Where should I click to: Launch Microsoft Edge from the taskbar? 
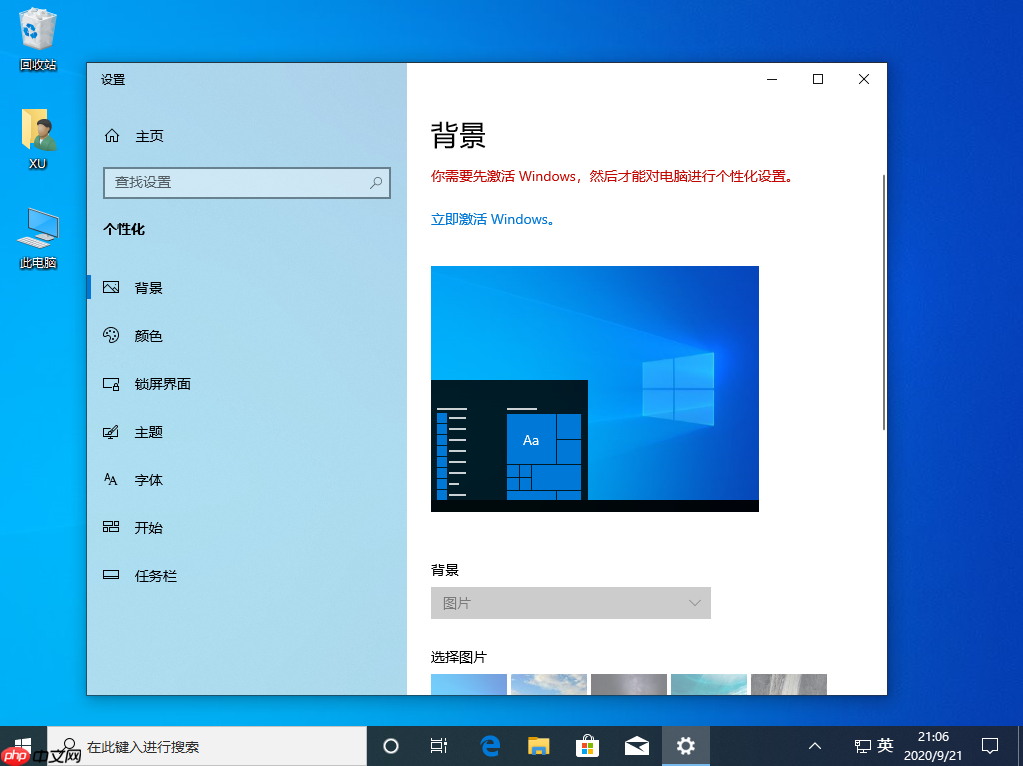489,745
